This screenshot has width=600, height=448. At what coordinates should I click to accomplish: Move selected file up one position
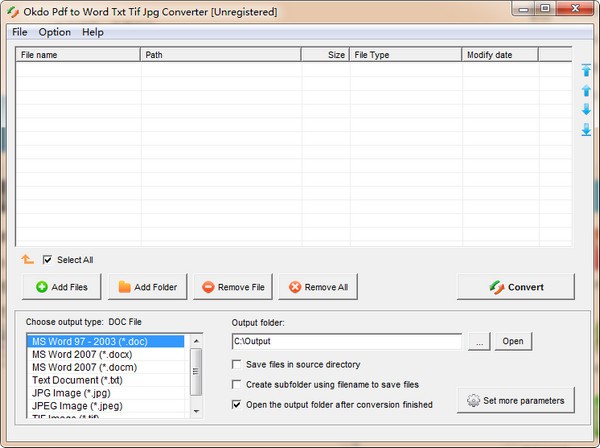click(x=586, y=91)
